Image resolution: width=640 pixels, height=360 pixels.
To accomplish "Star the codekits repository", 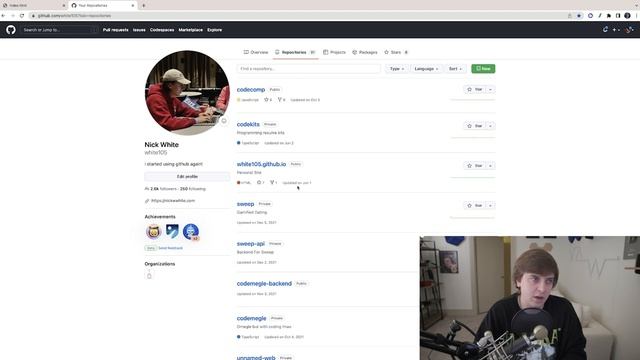I will tap(475, 126).
